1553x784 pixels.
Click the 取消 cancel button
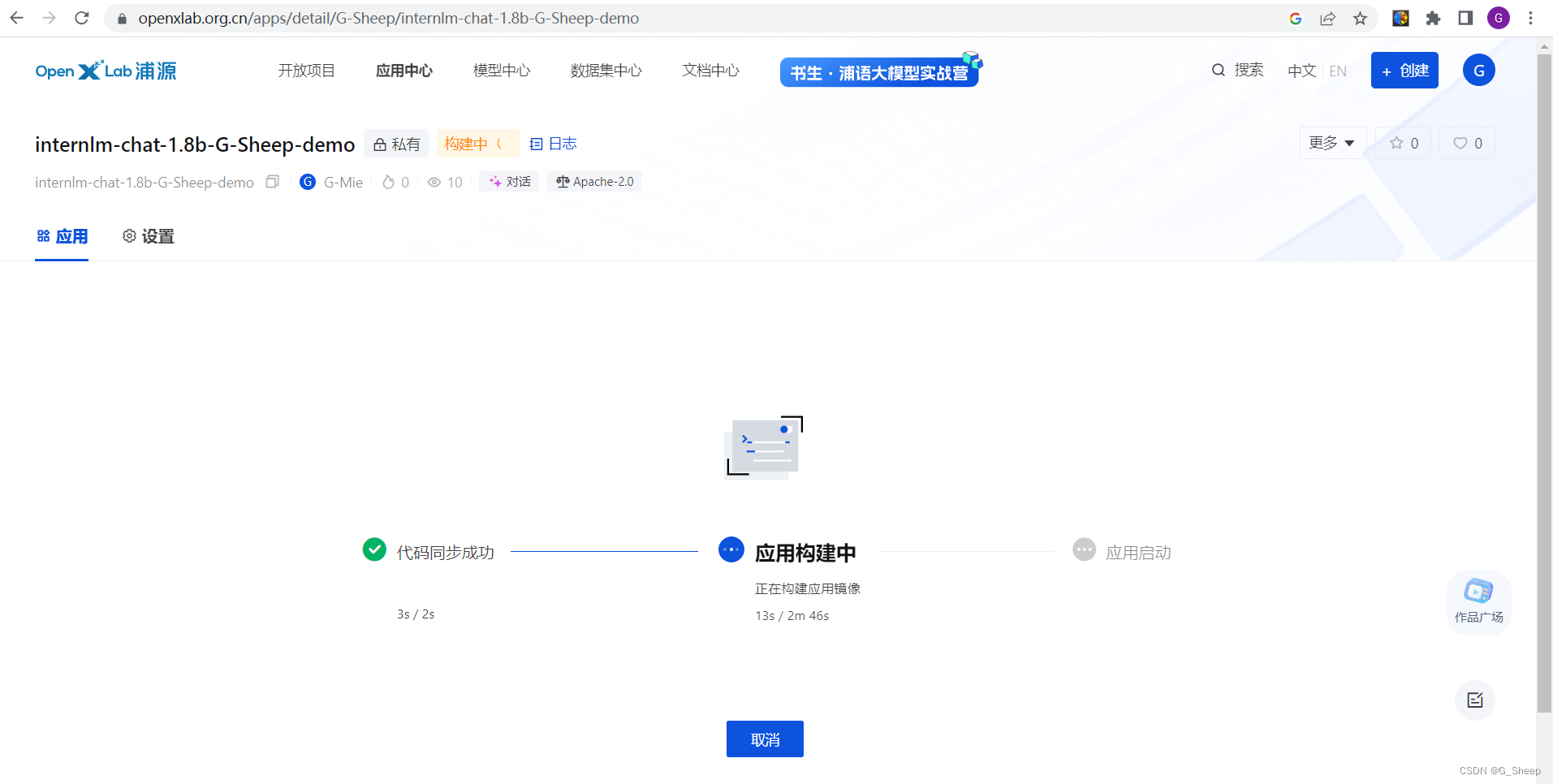765,739
